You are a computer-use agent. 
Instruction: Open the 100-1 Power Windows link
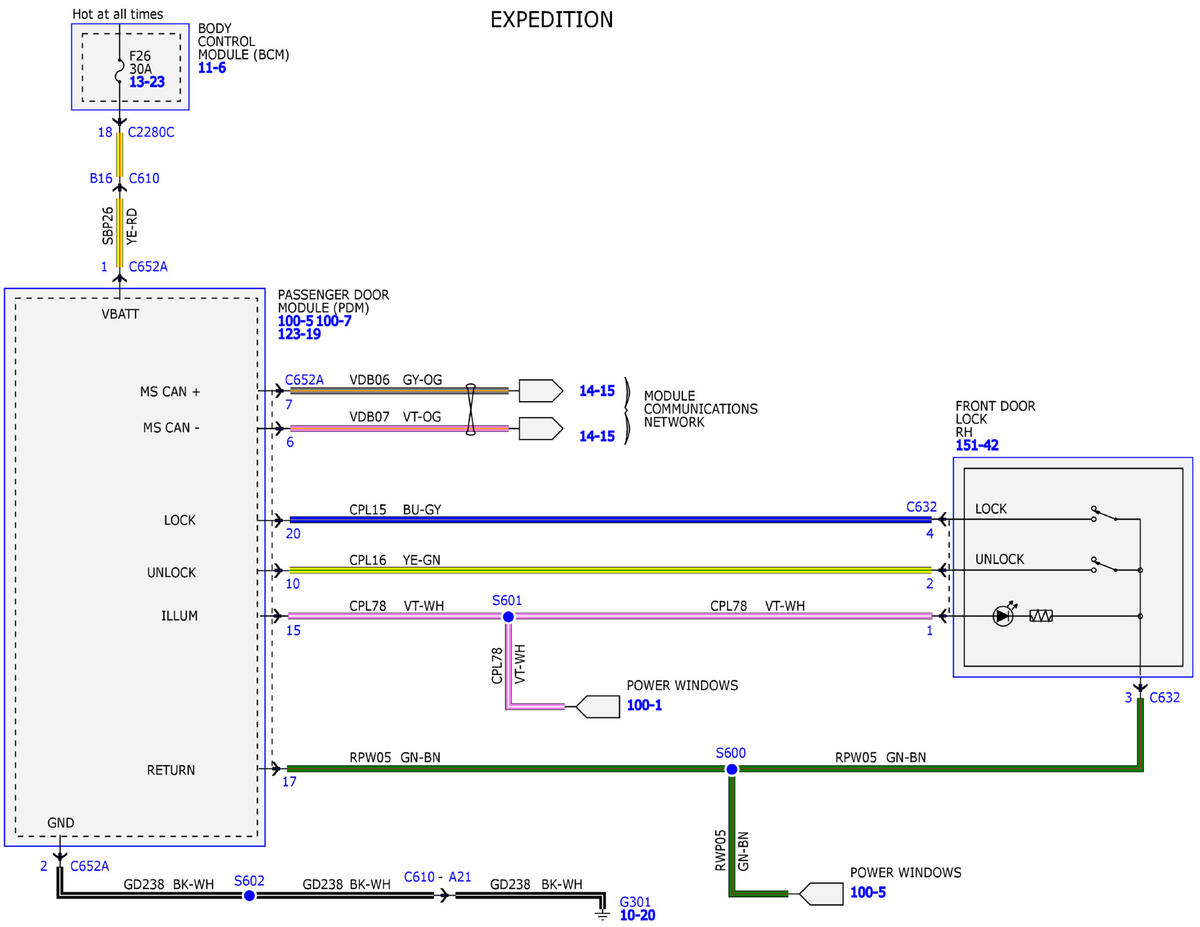[x=644, y=705]
